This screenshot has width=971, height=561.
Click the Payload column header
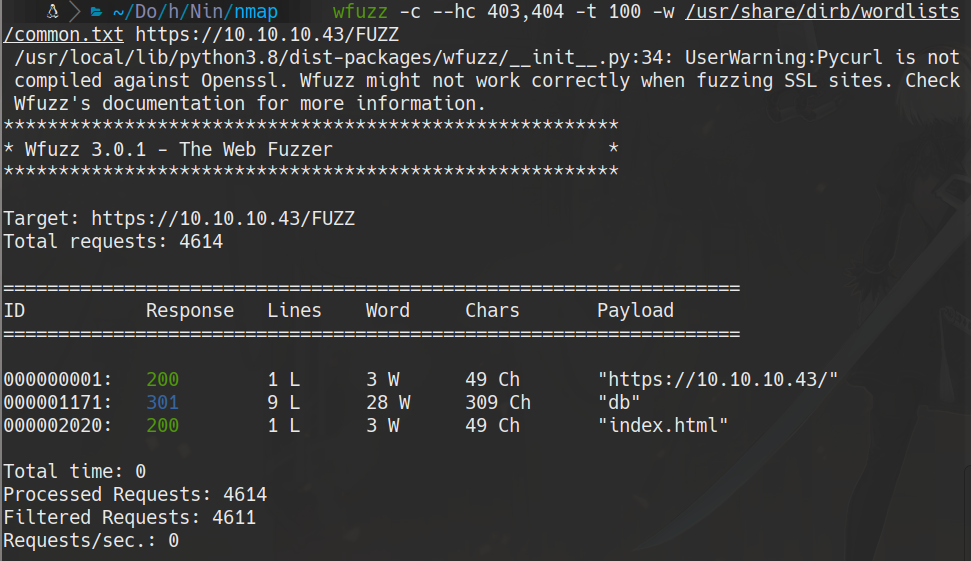tap(635, 311)
